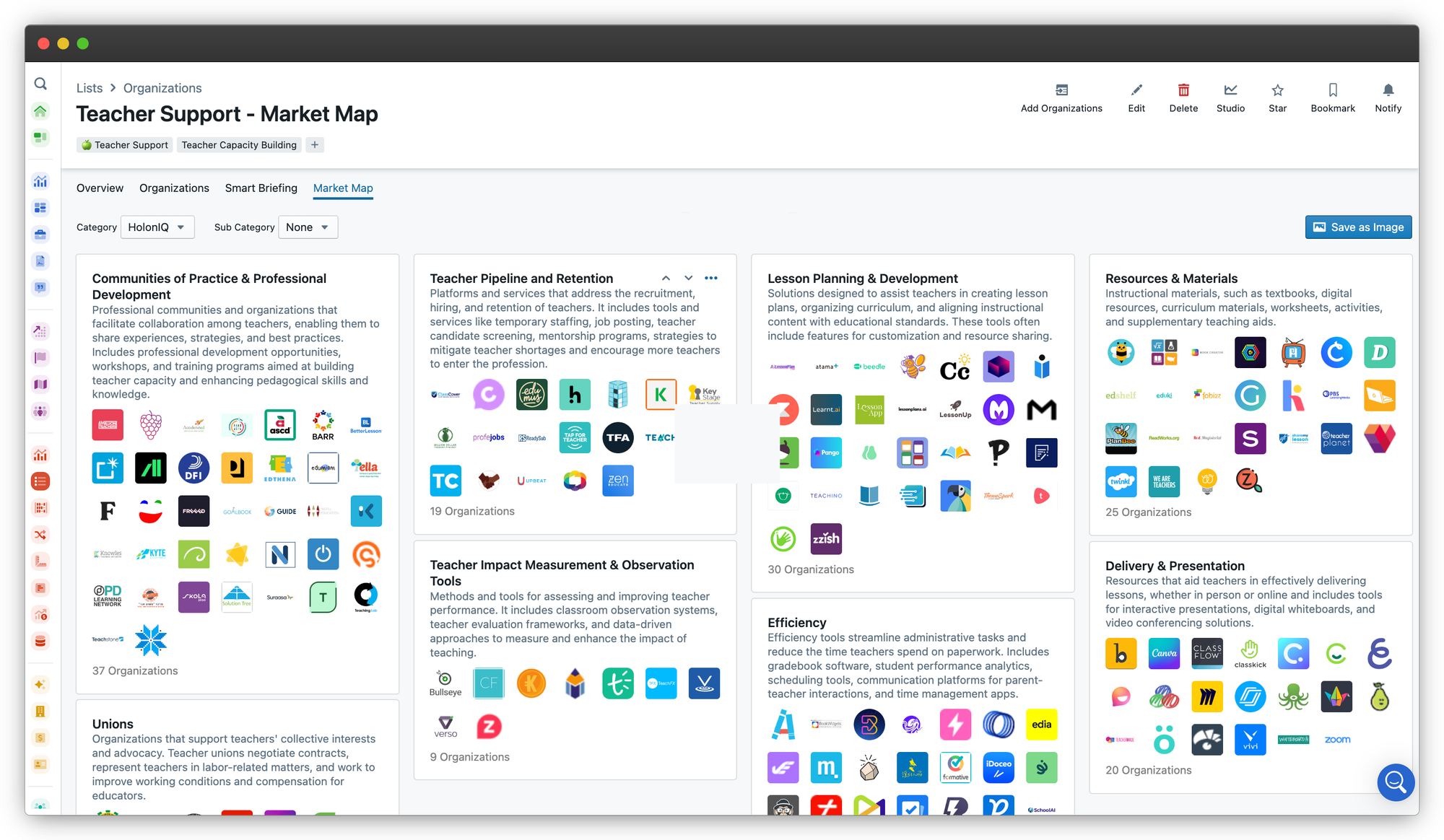This screenshot has width=1444, height=840.
Task: Select the Bullseye logo in Teacher Impact Measurement
Action: coord(445,683)
